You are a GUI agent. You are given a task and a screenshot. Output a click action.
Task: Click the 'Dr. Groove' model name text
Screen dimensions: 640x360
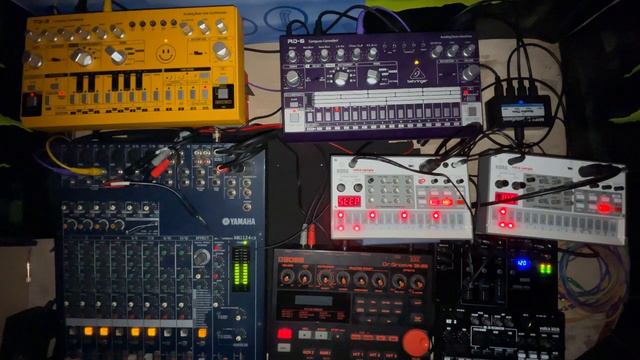coord(404,265)
